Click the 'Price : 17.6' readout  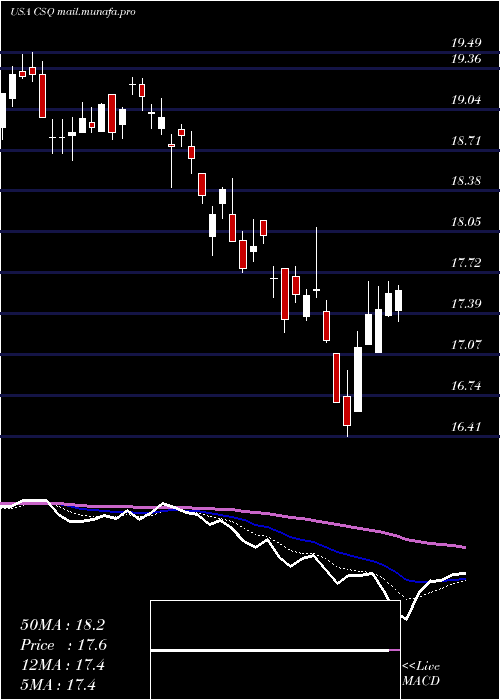[x=63, y=645]
